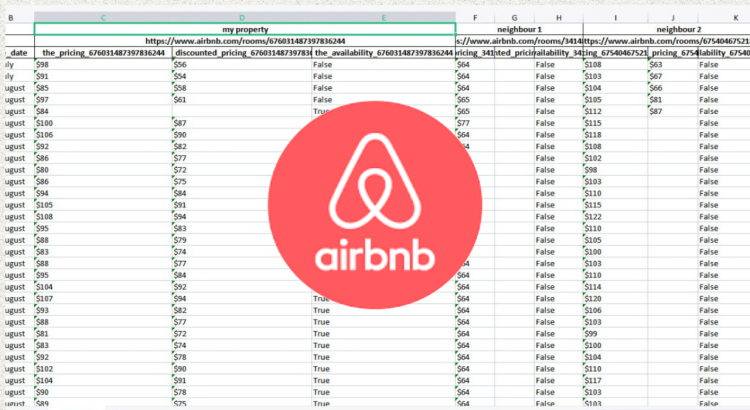750x410 pixels.
Task: Click the 'the_pricing_676031487397836244' header cell
Action: click(103, 53)
